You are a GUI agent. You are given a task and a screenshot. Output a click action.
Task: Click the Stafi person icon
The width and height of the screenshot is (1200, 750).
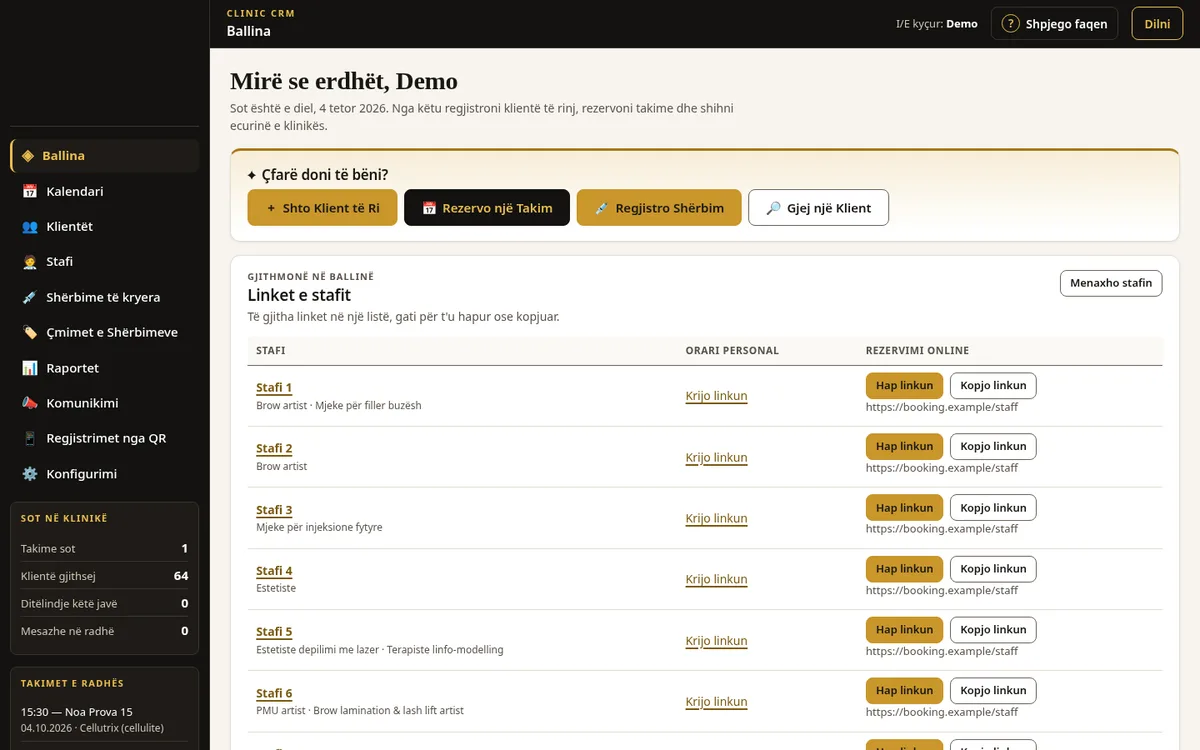pyautogui.click(x=30, y=262)
